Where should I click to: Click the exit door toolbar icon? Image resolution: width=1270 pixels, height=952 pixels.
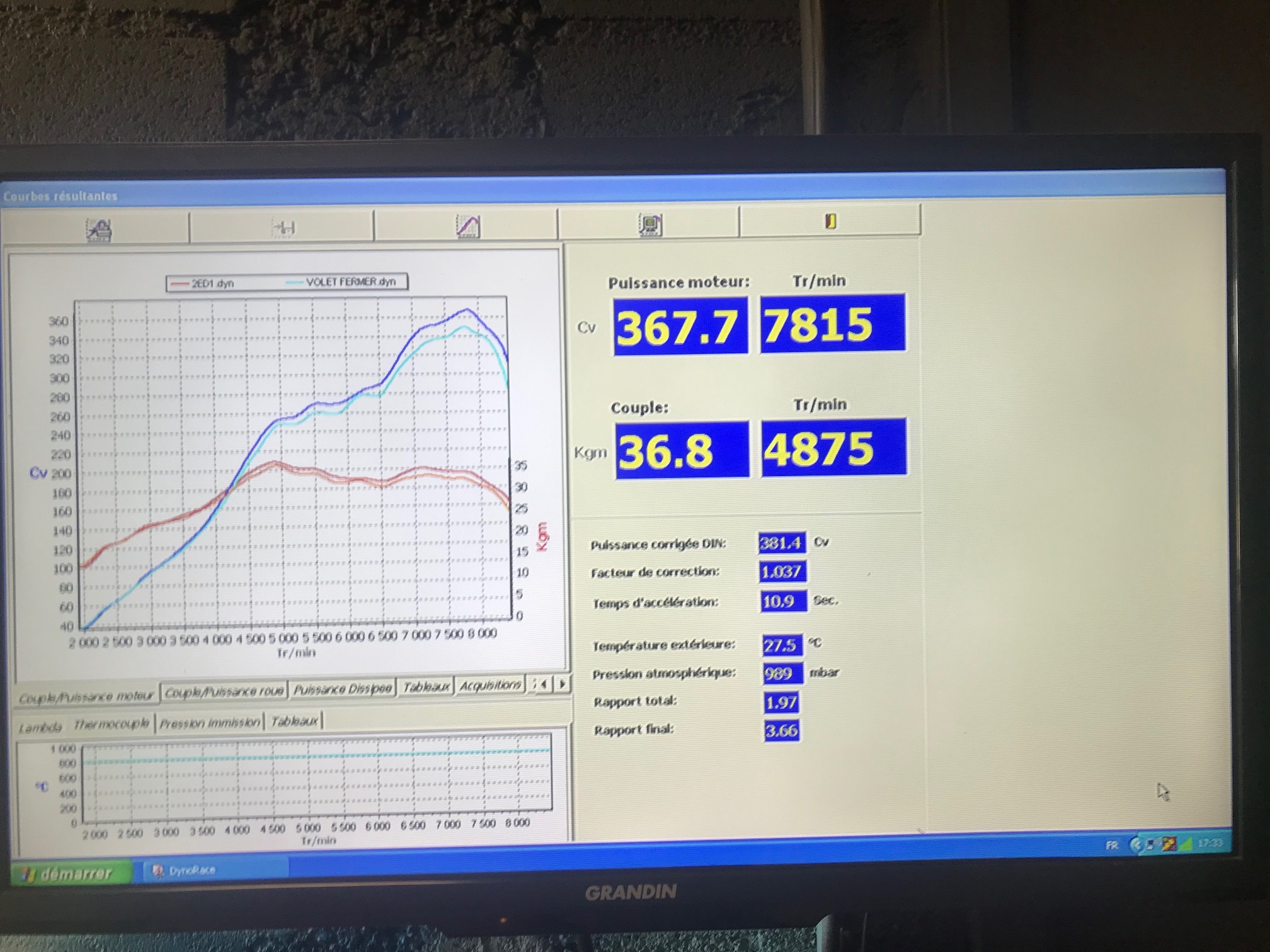[830, 221]
